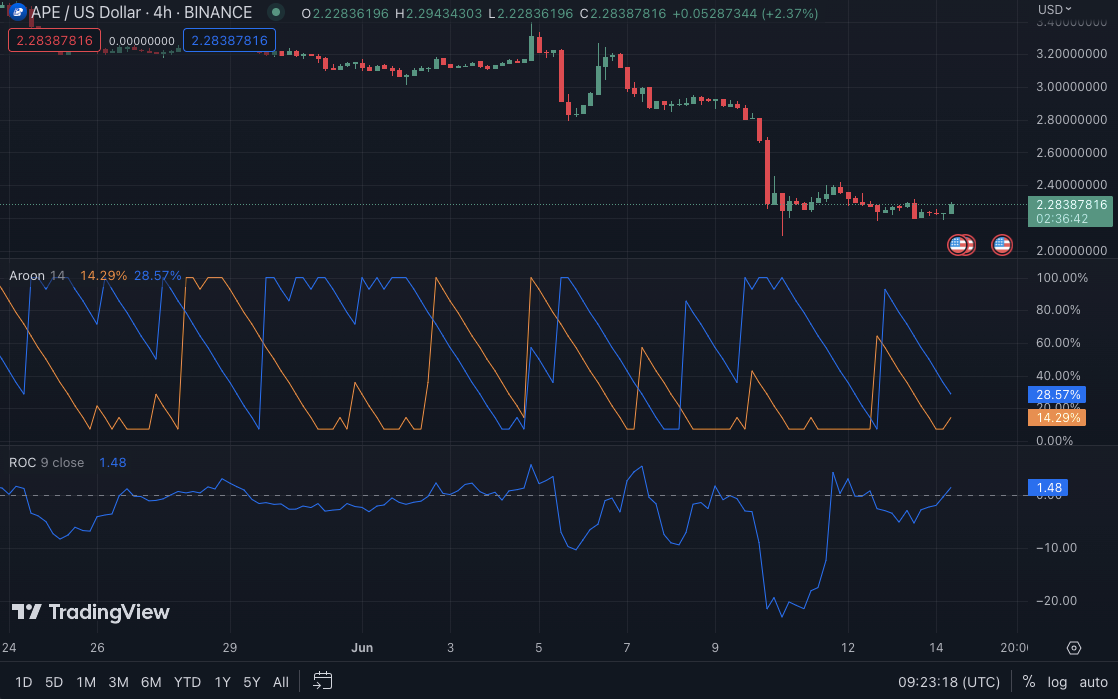Click the blue 2.28387816 price field
The width and height of the screenshot is (1118, 699).
tap(229, 41)
